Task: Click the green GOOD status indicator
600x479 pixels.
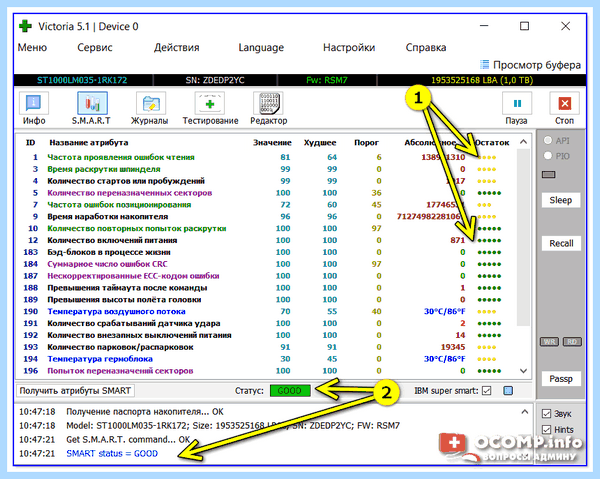Action: [290, 391]
